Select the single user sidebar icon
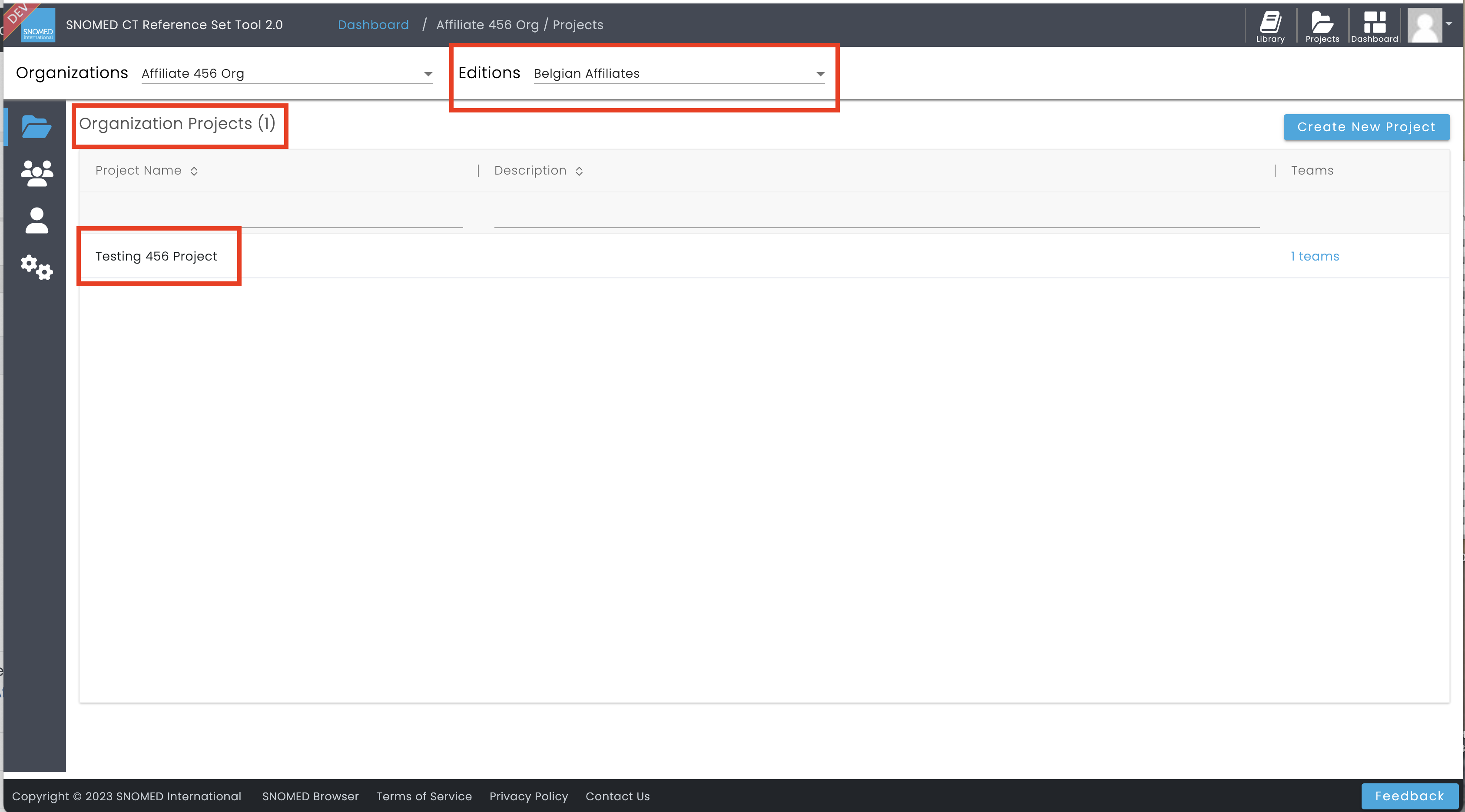 [37, 221]
